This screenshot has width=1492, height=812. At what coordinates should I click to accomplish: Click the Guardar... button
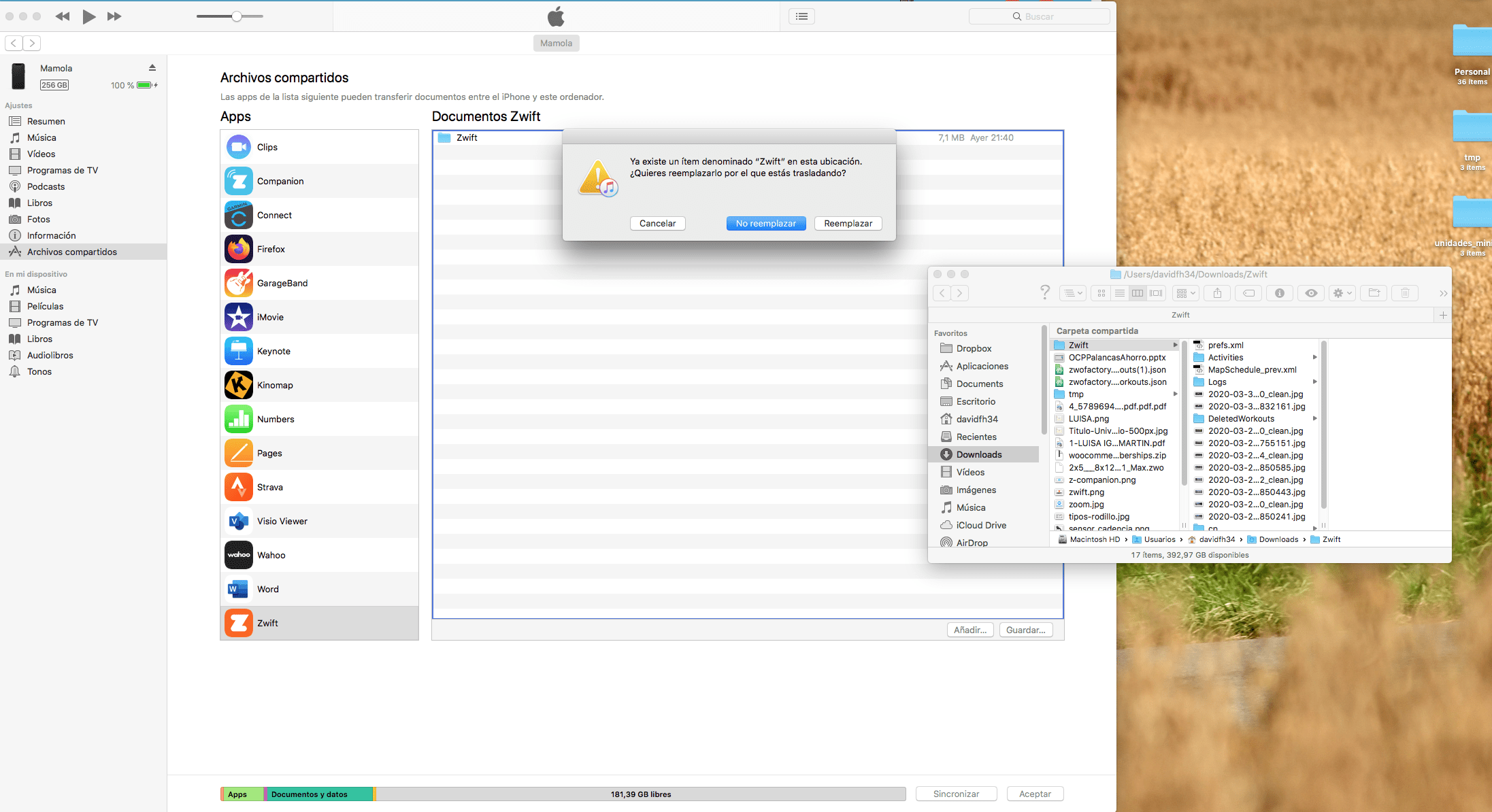(x=1026, y=630)
